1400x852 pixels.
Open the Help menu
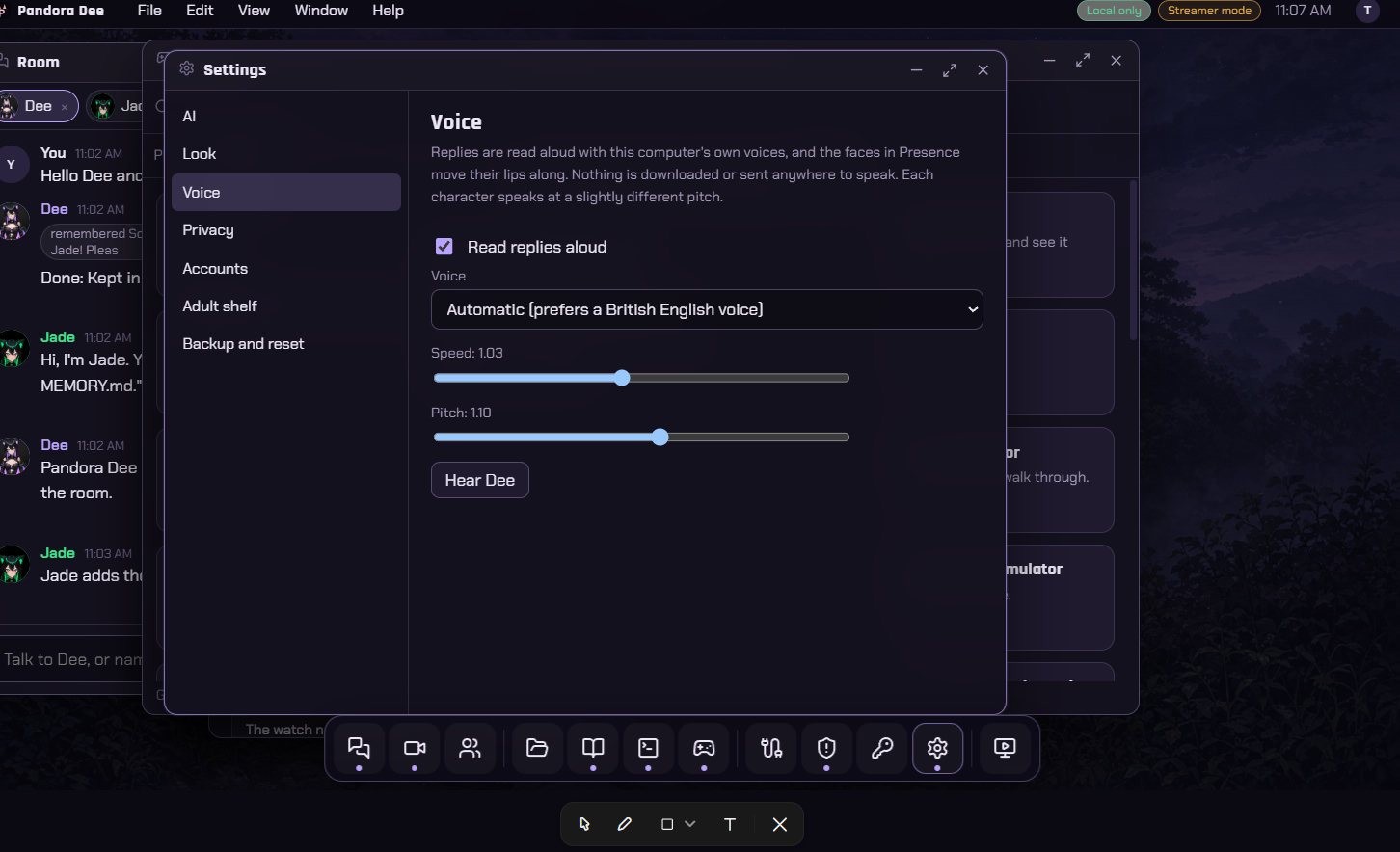tap(388, 11)
